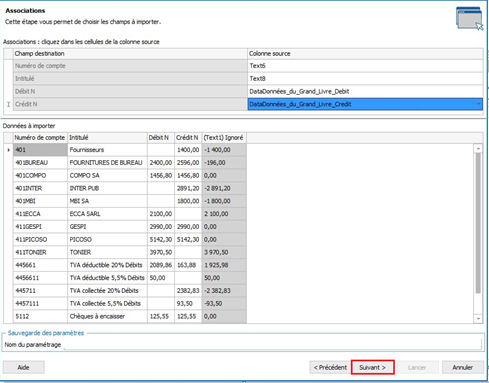
Task: Click the TVA déductible 20% Débits cell
Action: point(107,265)
